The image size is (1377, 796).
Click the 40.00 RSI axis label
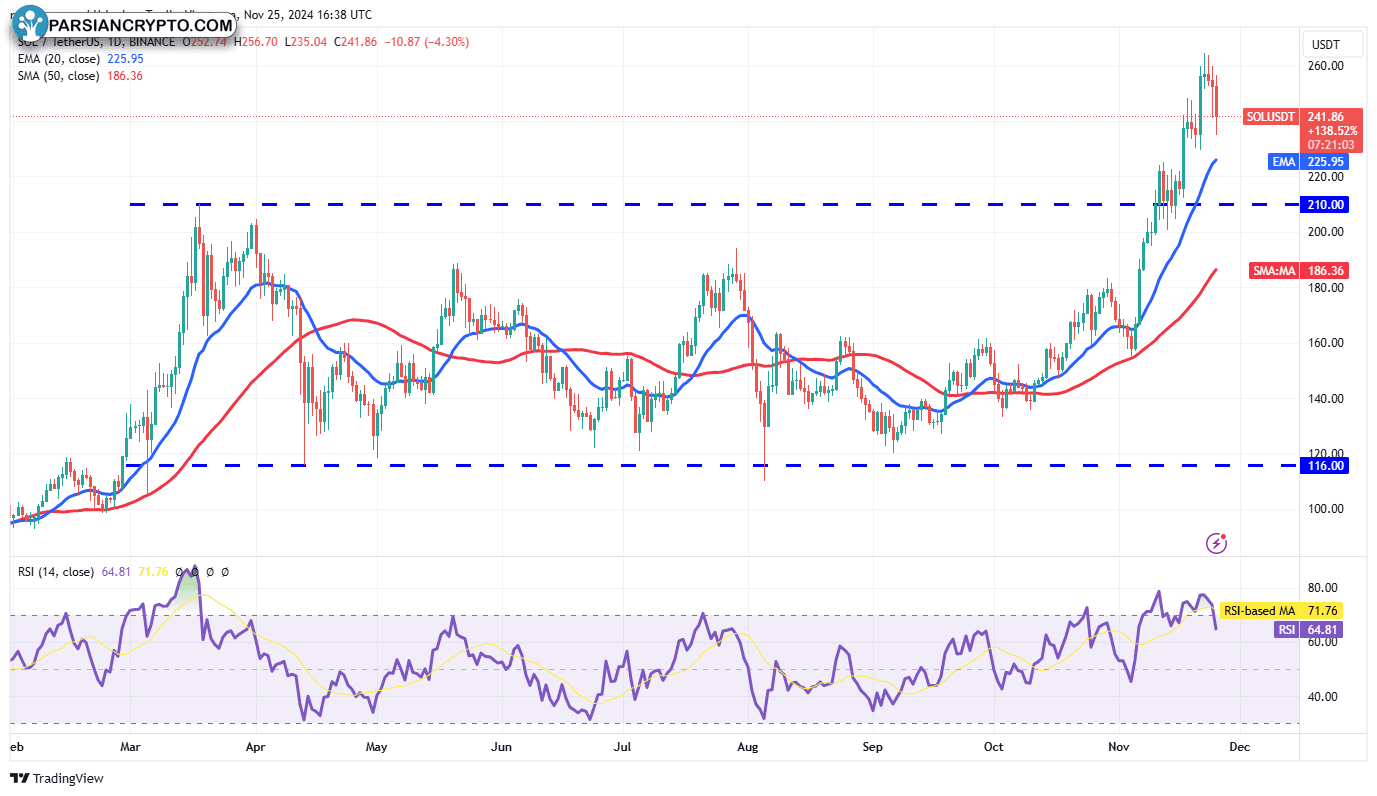(x=1322, y=697)
